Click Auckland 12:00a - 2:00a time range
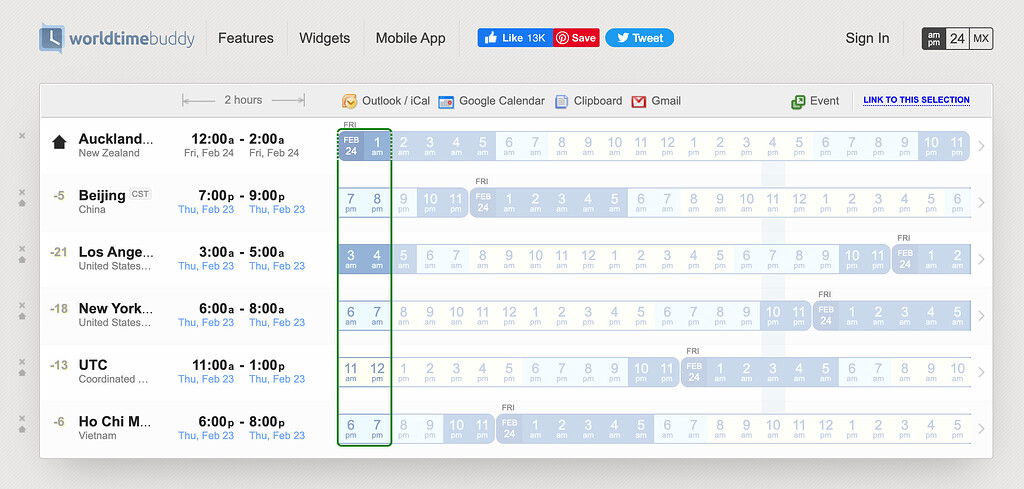This screenshot has width=1024, height=489. 238,139
